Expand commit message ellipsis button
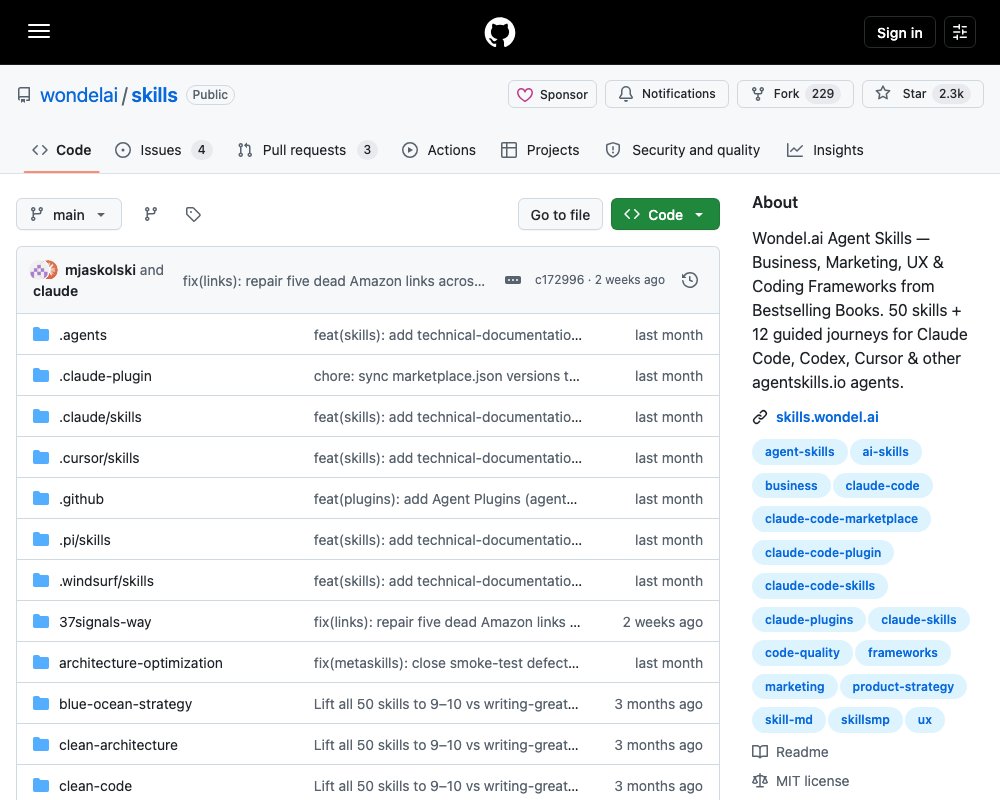1000x800 pixels. coord(513,280)
